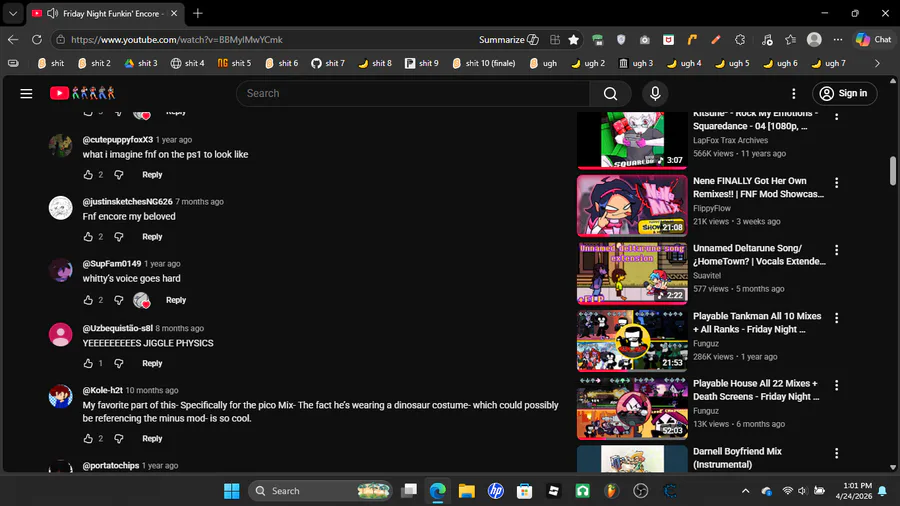View site information lock icon
The height and width of the screenshot is (506, 900).
coord(60,40)
